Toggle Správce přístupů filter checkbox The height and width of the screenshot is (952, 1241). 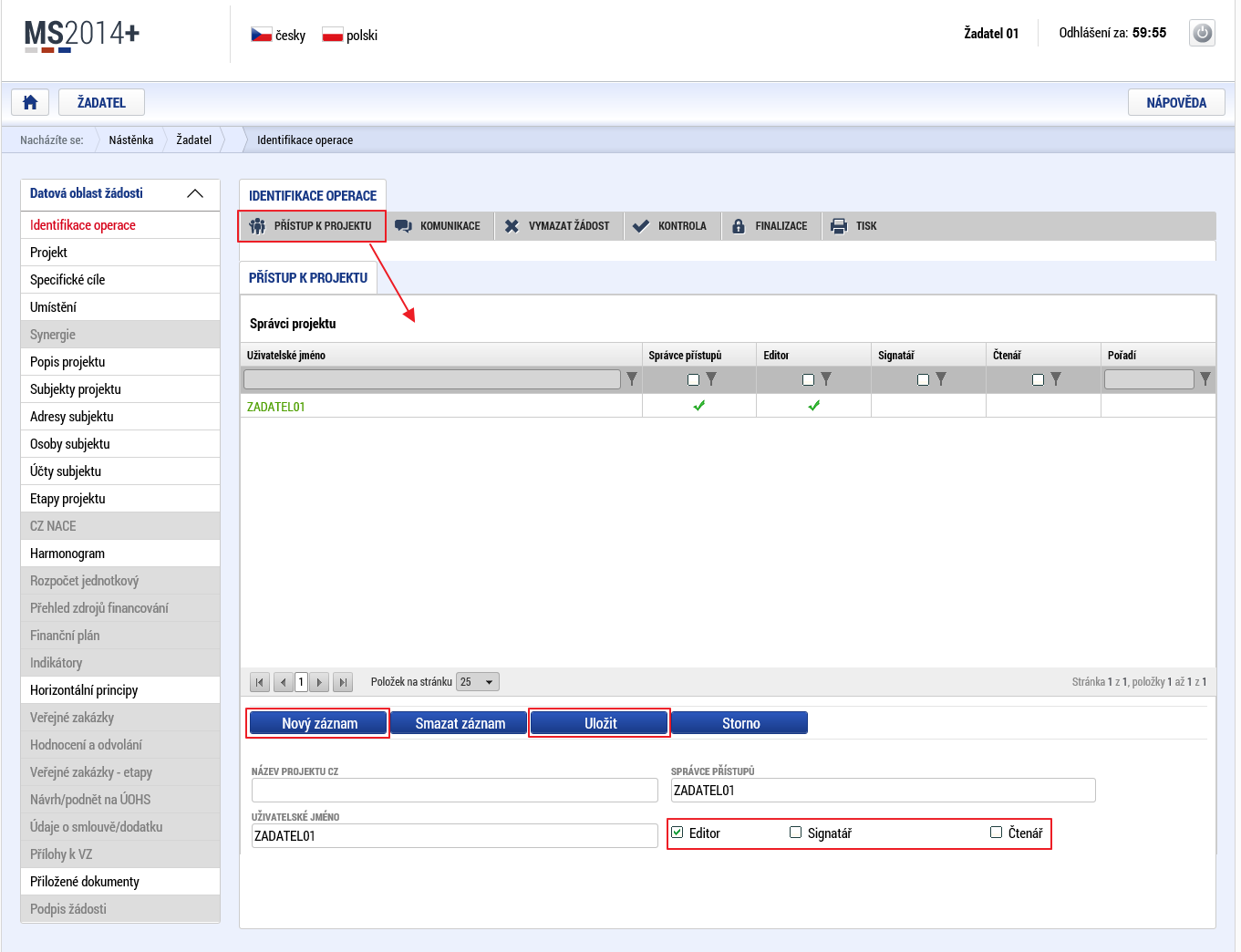tap(694, 380)
